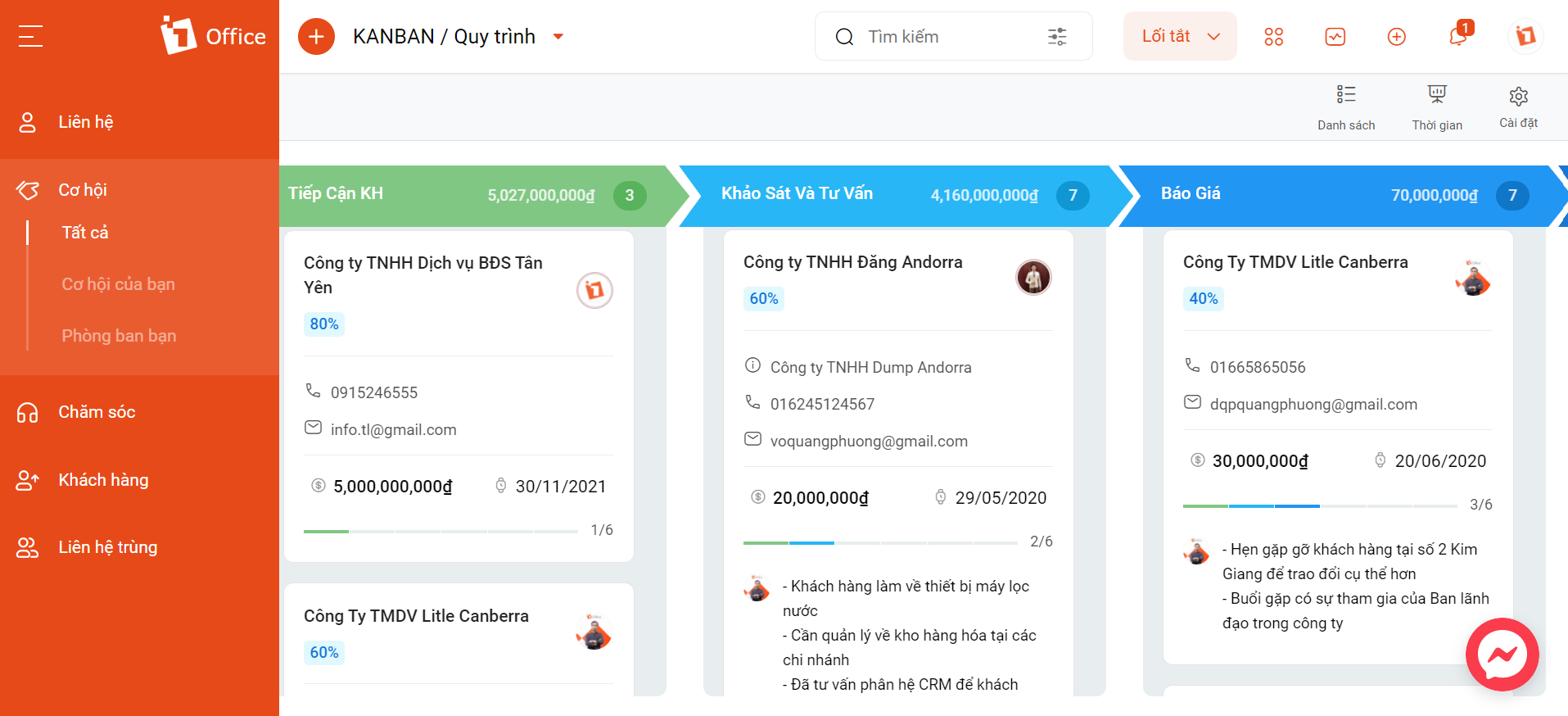
Task: Collapse the sidebar with hamburger menu icon
Action: point(30,36)
